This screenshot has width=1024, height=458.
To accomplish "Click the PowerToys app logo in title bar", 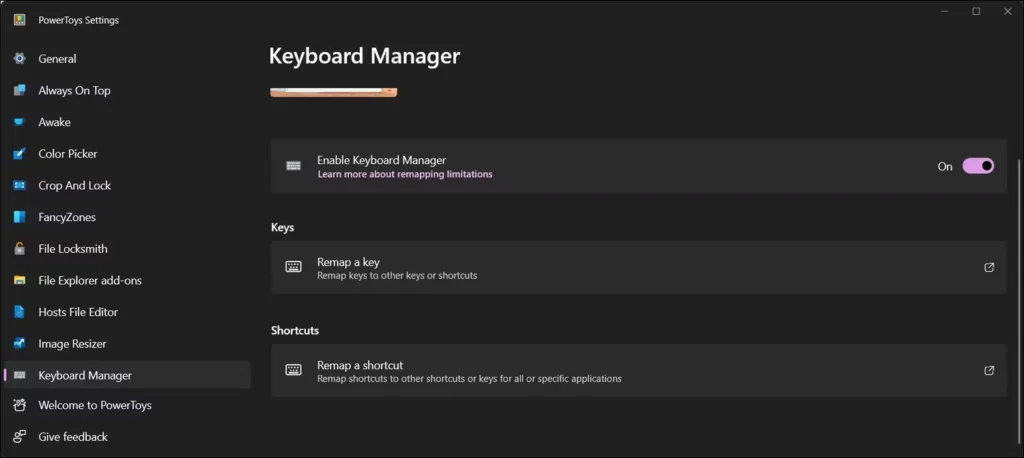I will pyautogui.click(x=20, y=20).
